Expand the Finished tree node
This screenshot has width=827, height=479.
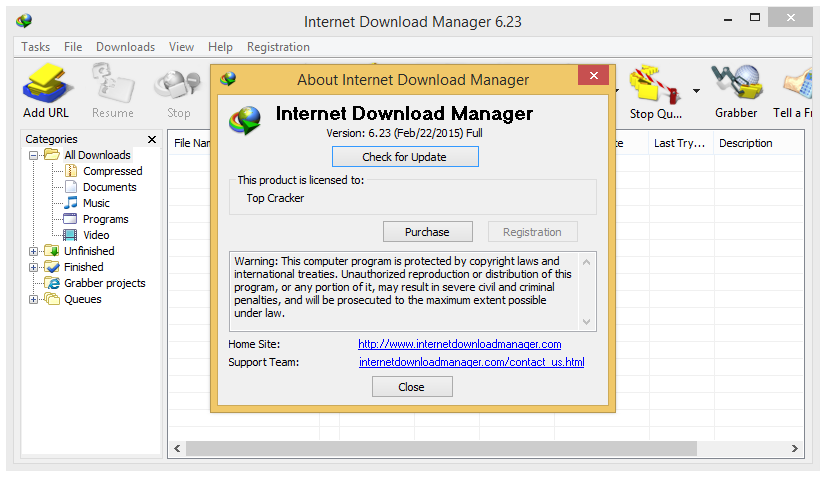[x=33, y=267]
